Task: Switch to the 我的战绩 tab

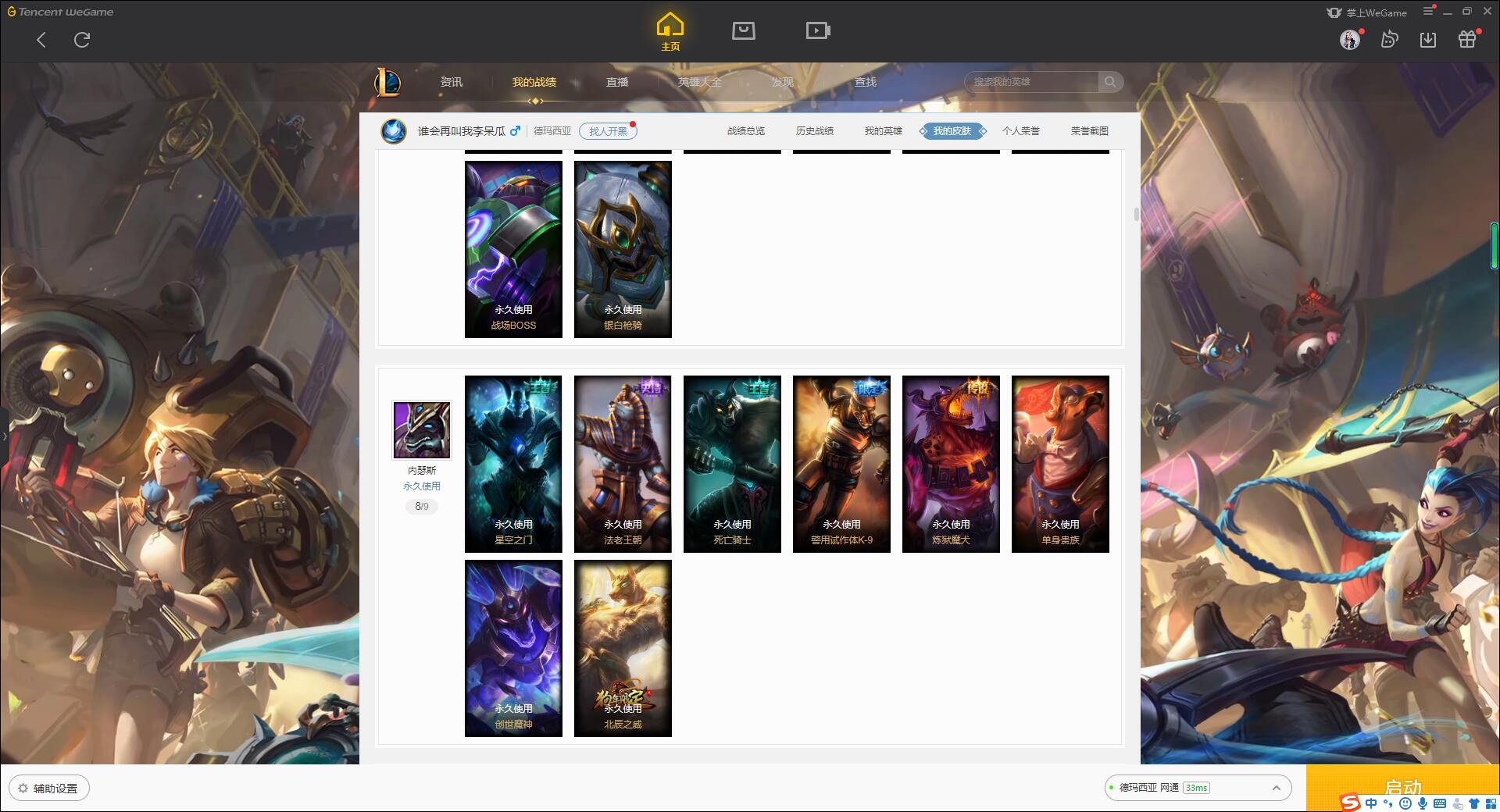Action: [x=534, y=82]
